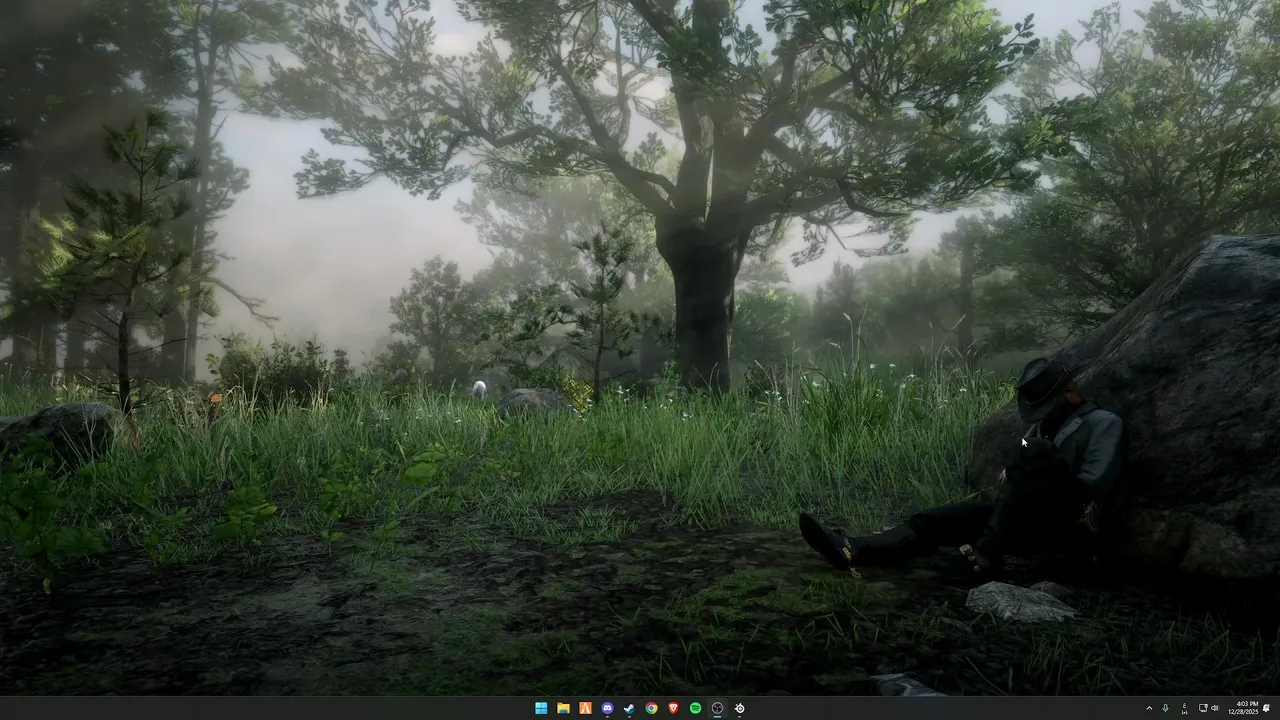Open the network status icon
The width and height of the screenshot is (1280, 720).
pos(1203,708)
